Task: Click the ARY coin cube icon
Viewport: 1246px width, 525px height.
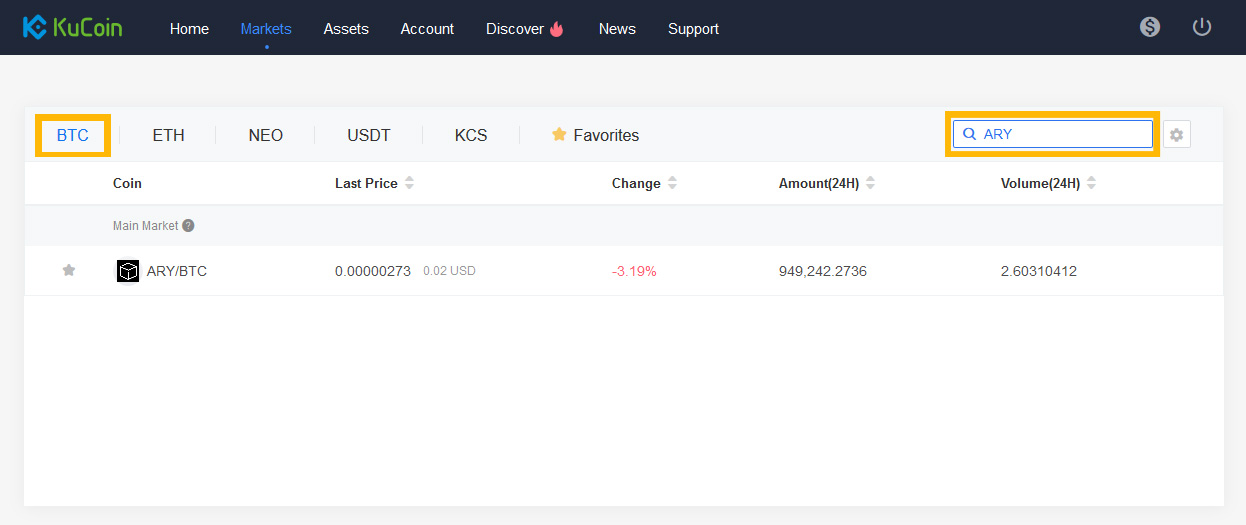Action: pyautogui.click(x=128, y=271)
